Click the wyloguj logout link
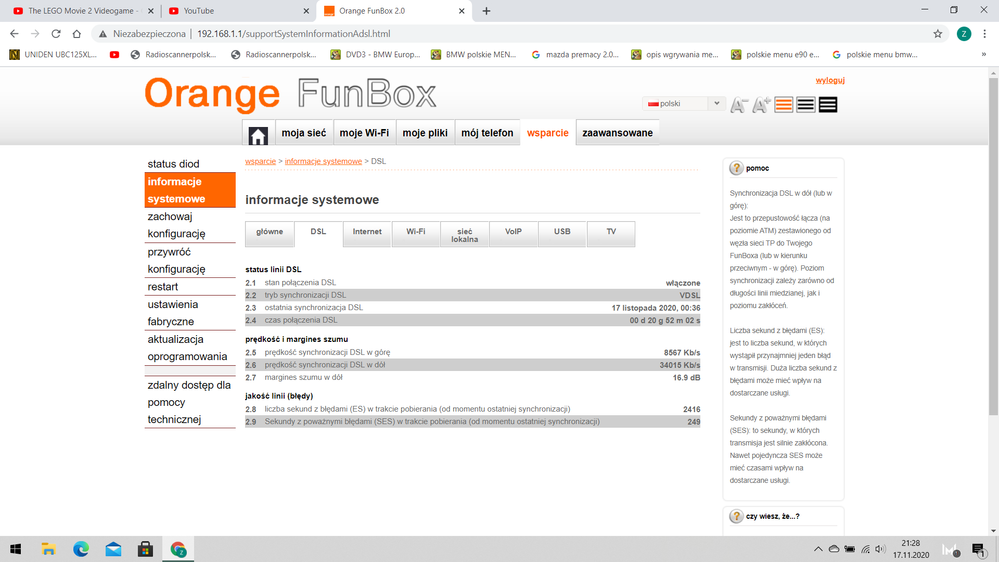Viewport: 999px width, 562px height. pos(830,80)
